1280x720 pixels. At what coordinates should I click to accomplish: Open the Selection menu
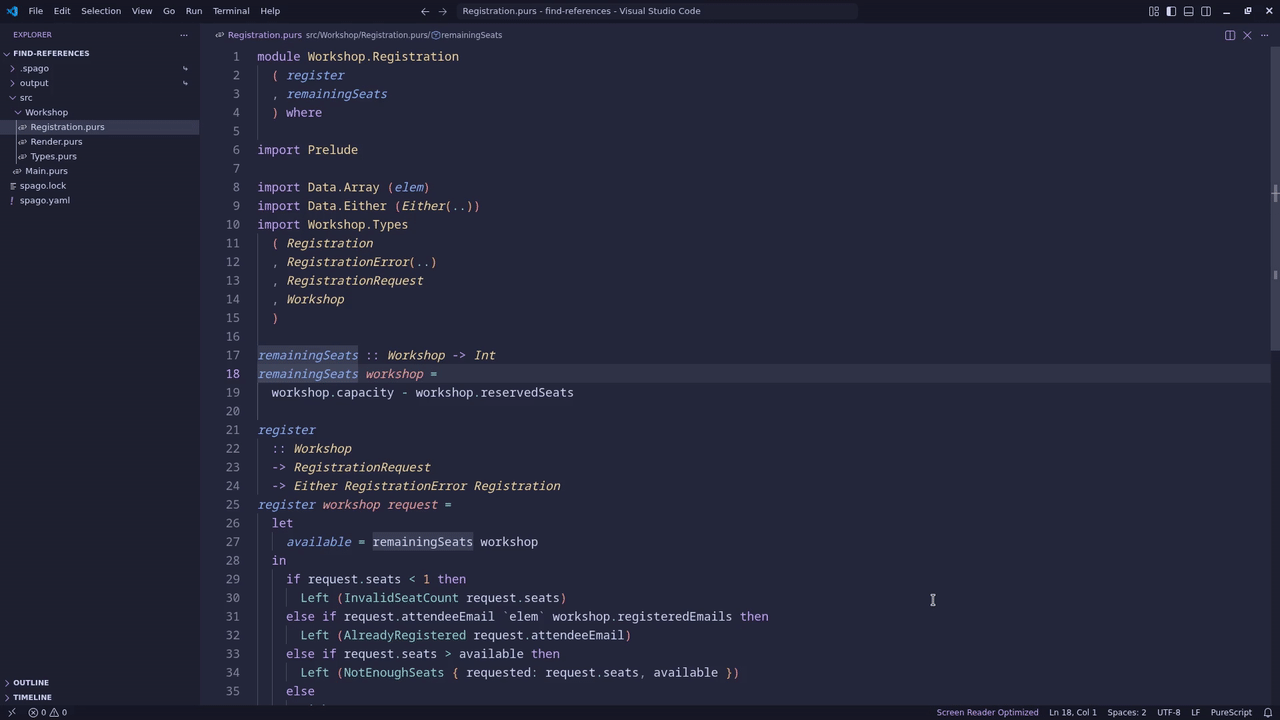point(101,11)
